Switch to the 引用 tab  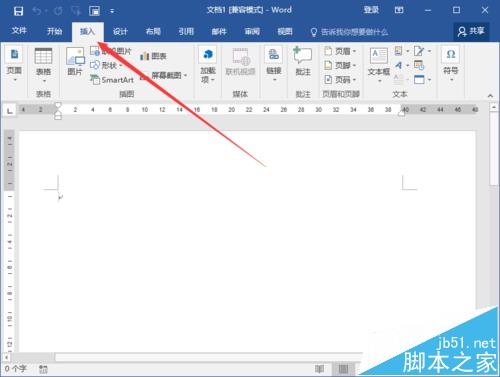186,32
